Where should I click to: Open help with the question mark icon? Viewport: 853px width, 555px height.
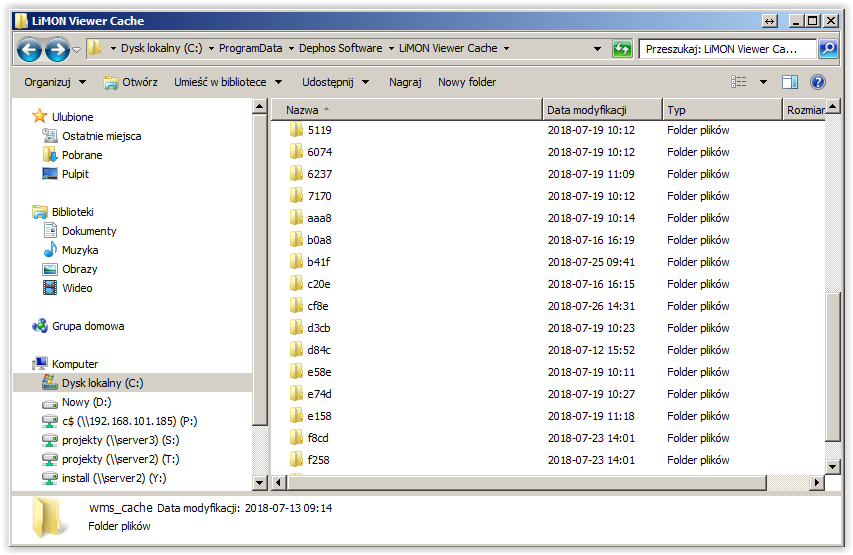tap(818, 82)
